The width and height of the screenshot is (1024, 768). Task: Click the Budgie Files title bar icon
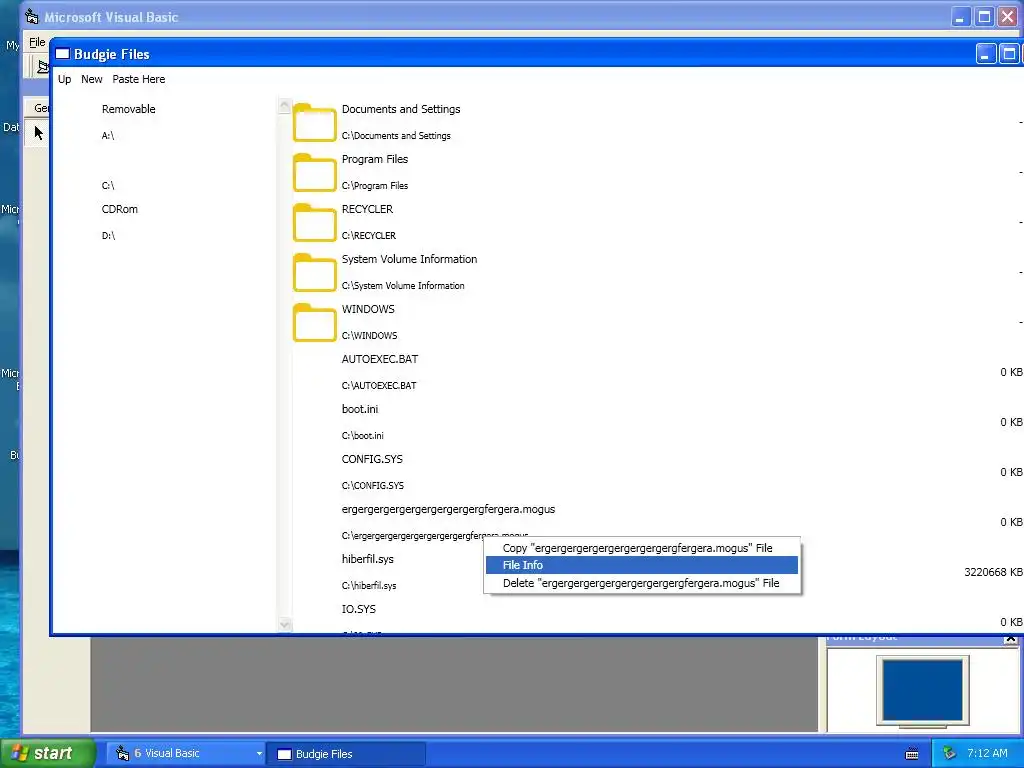(x=63, y=54)
